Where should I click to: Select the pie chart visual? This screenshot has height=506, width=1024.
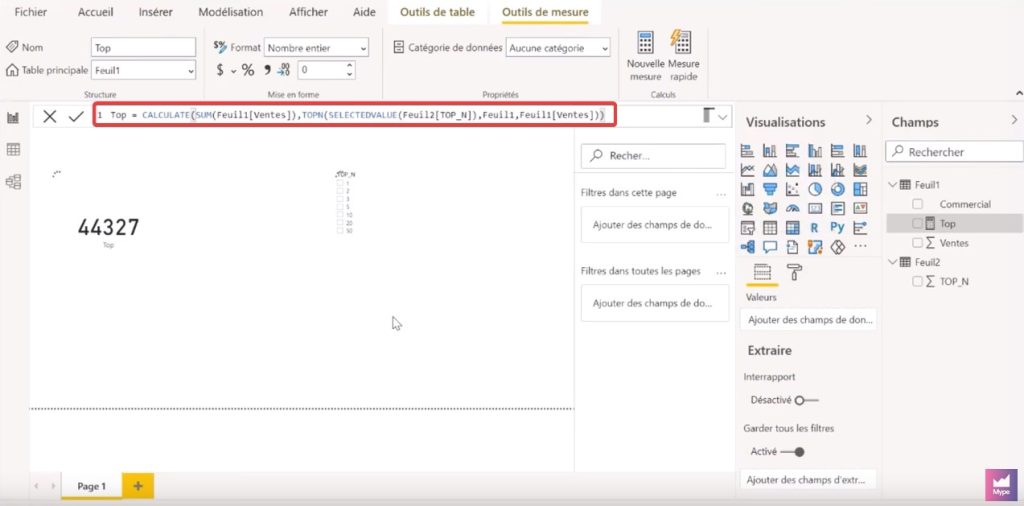[x=815, y=189]
